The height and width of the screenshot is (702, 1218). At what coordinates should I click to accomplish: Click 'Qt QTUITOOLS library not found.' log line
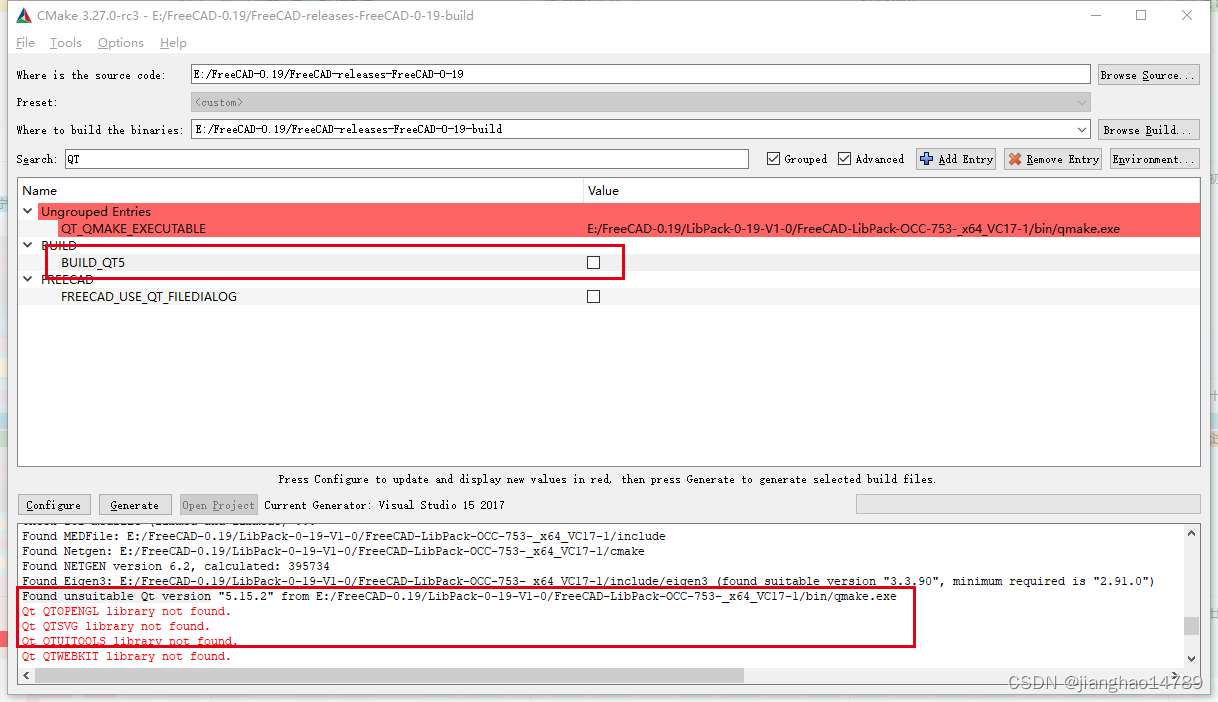[x=130, y=641]
